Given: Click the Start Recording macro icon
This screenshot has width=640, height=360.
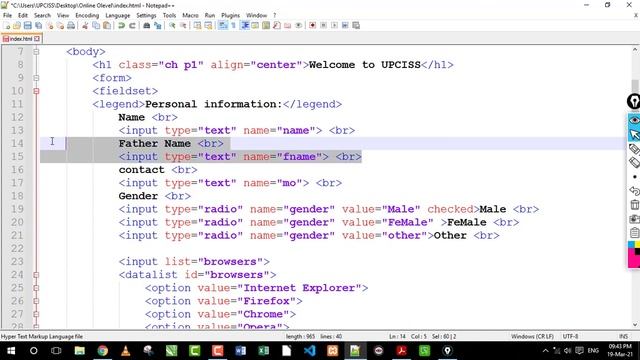Looking at the screenshot, I should click(x=312, y=25).
